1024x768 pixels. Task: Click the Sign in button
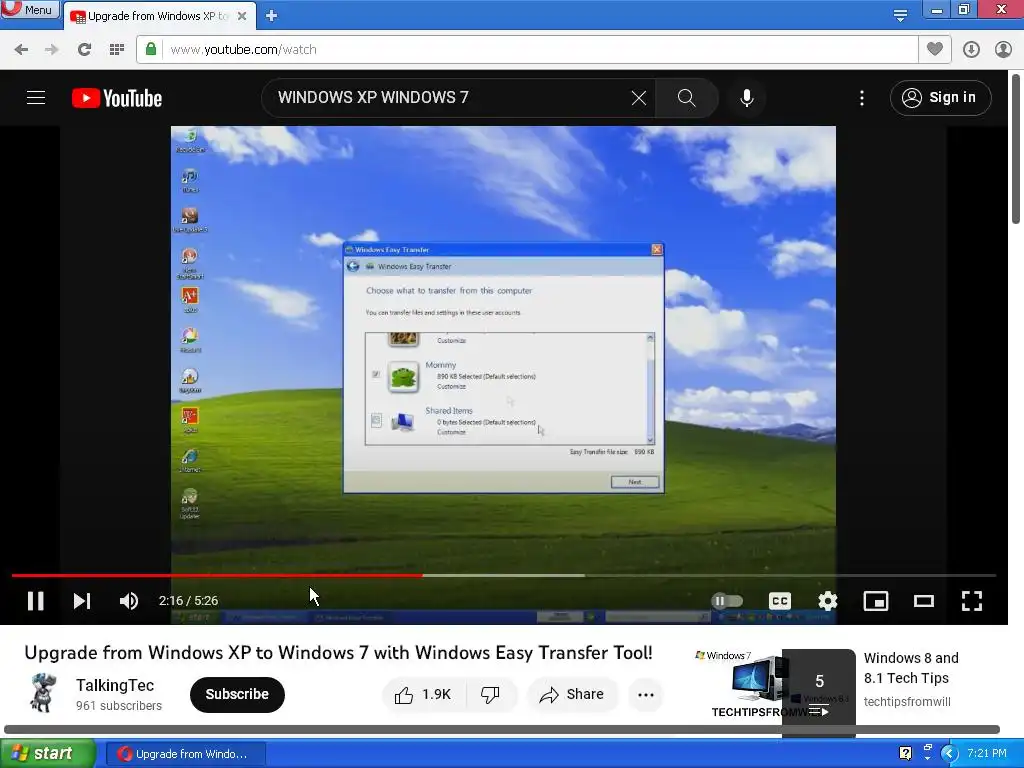[940, 98]
